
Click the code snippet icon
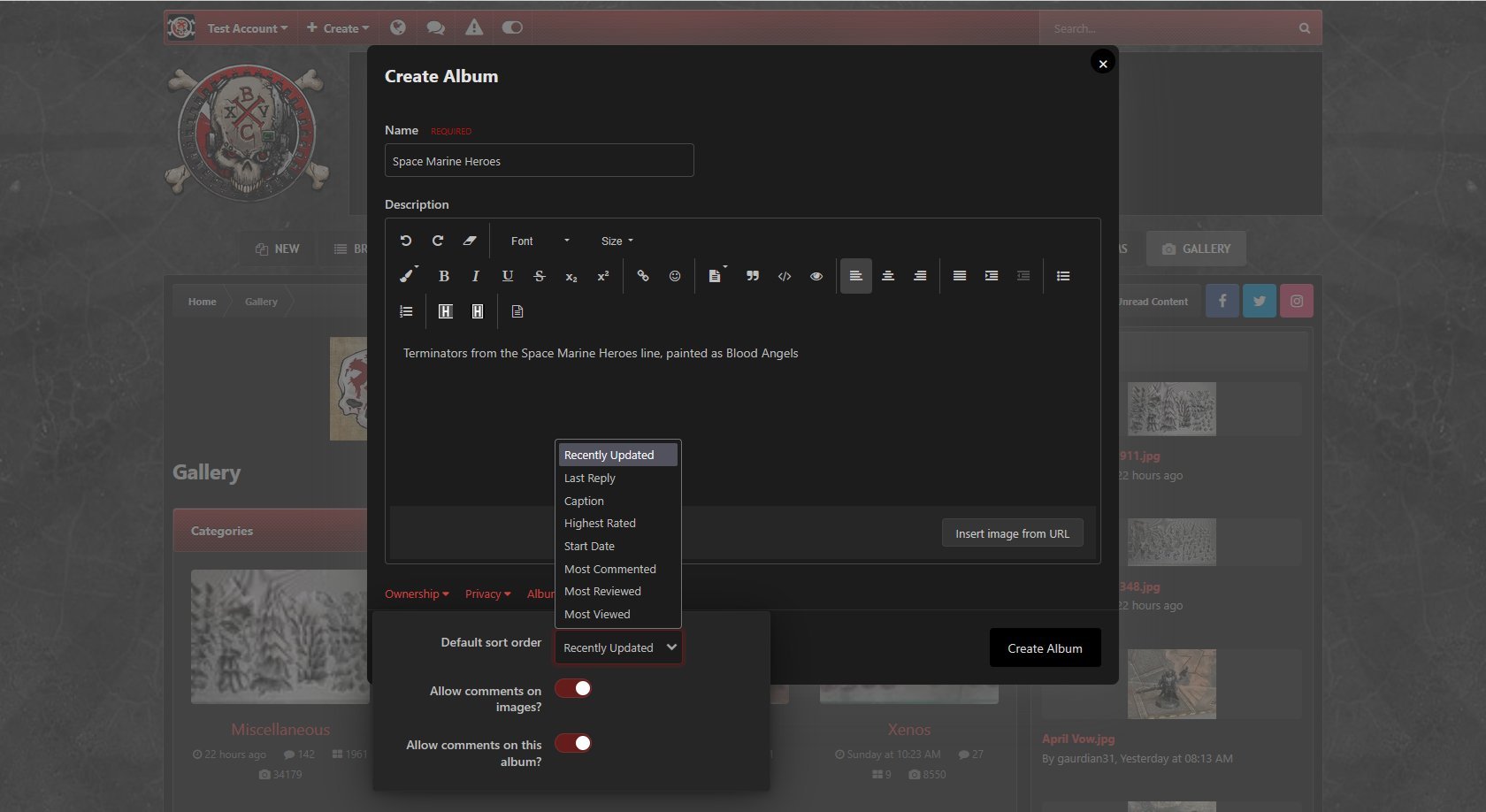(785, 276)
